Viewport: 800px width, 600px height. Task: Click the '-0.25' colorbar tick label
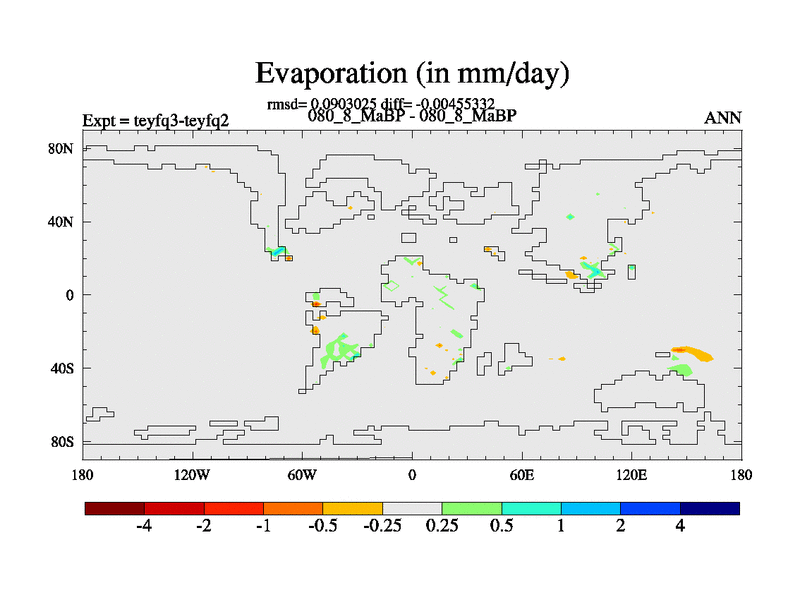point(383,527)
